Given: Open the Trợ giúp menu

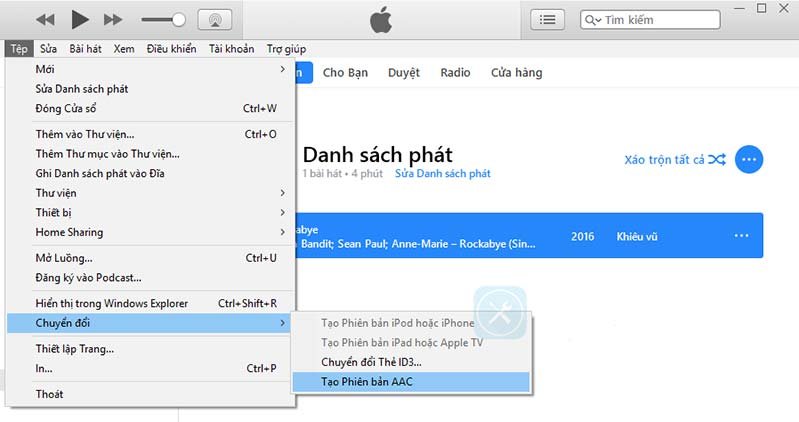Looking at the screenshot, I should [286, 49].
